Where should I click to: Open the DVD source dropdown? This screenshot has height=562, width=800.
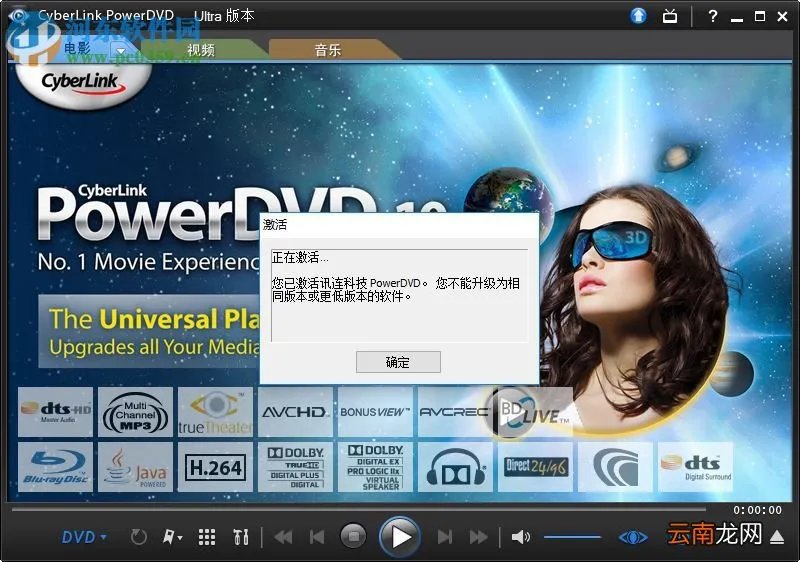pyautogui.click(x=84, y=537)
